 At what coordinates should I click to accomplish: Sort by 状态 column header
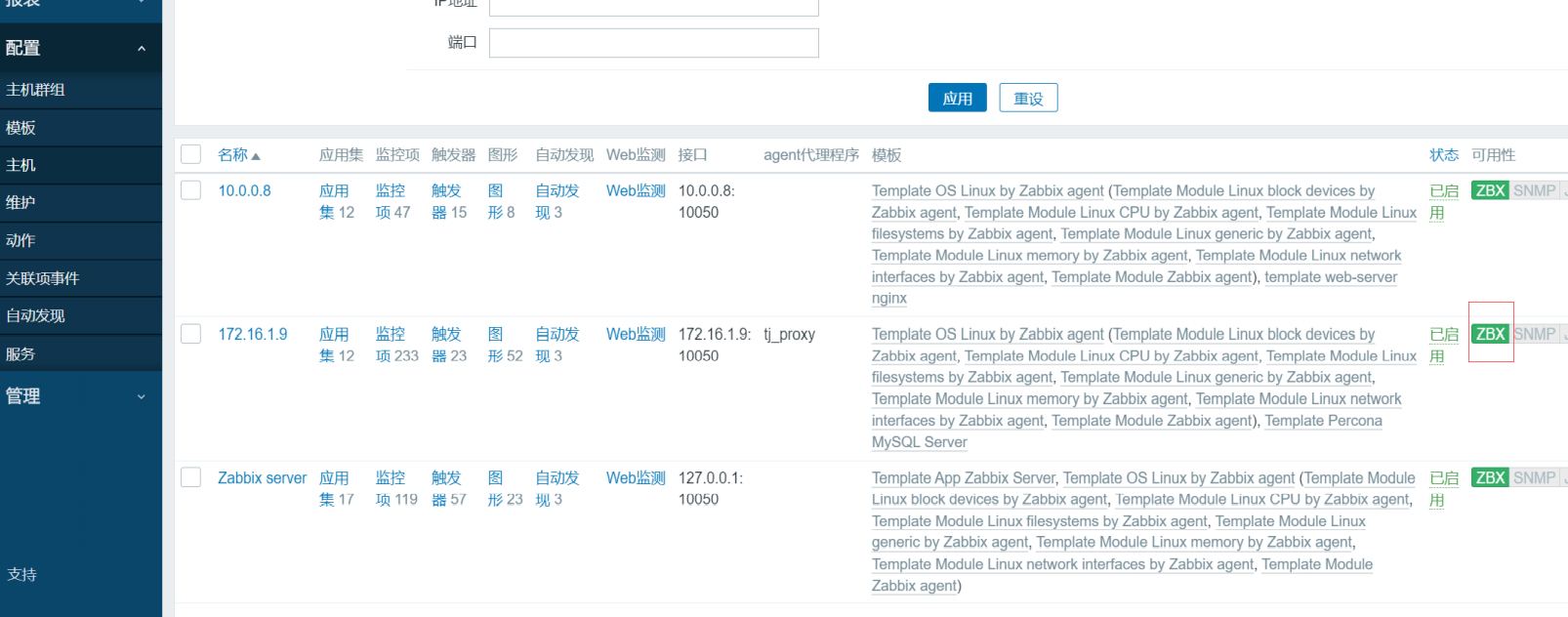pyautogui.click(x=1444, y=155)
